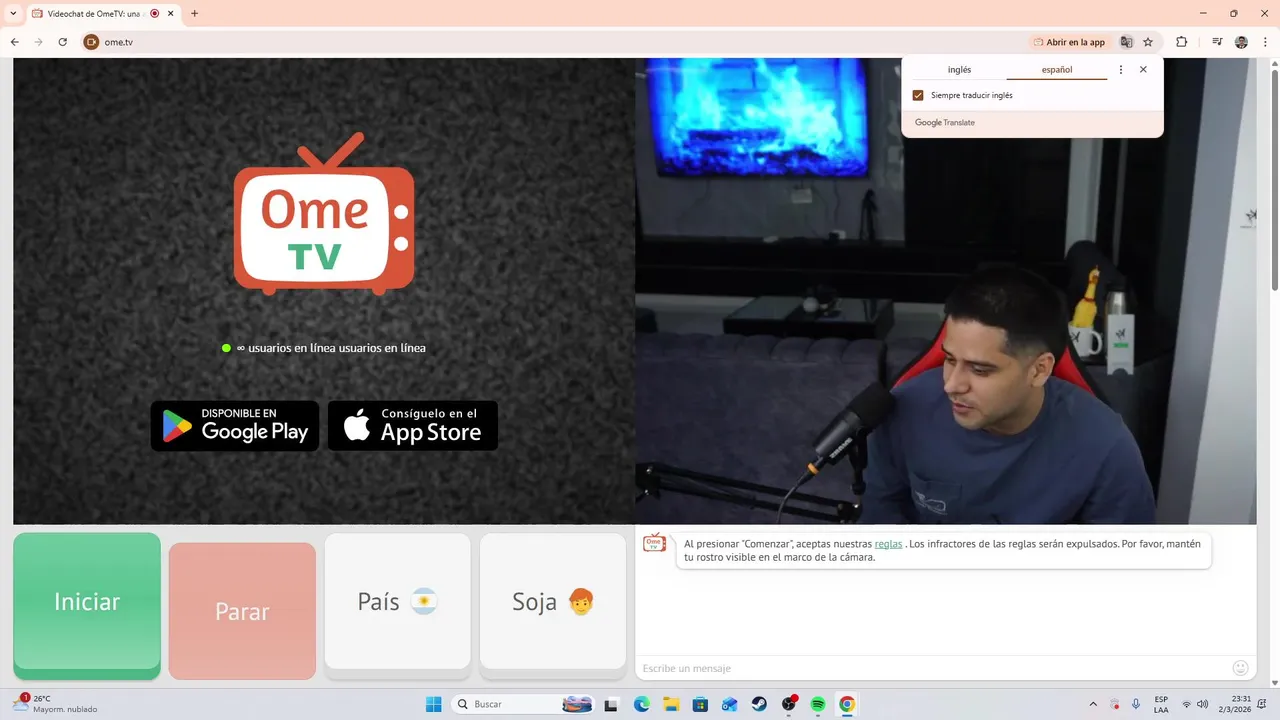This screenshot has height=720, width=1280.
Task: Click the ESP LAA language indicator
Action: coord(1161,704)
